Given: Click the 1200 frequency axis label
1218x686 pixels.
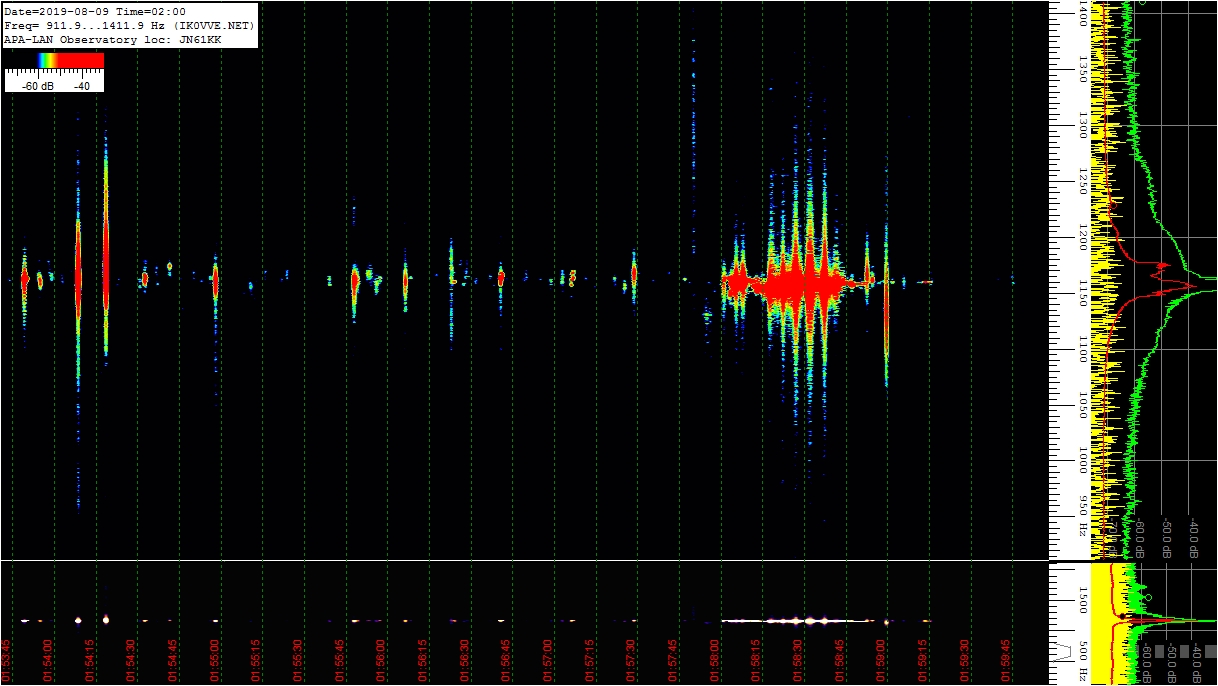Looking at the screenshot, I should [x=1083, y=238].
